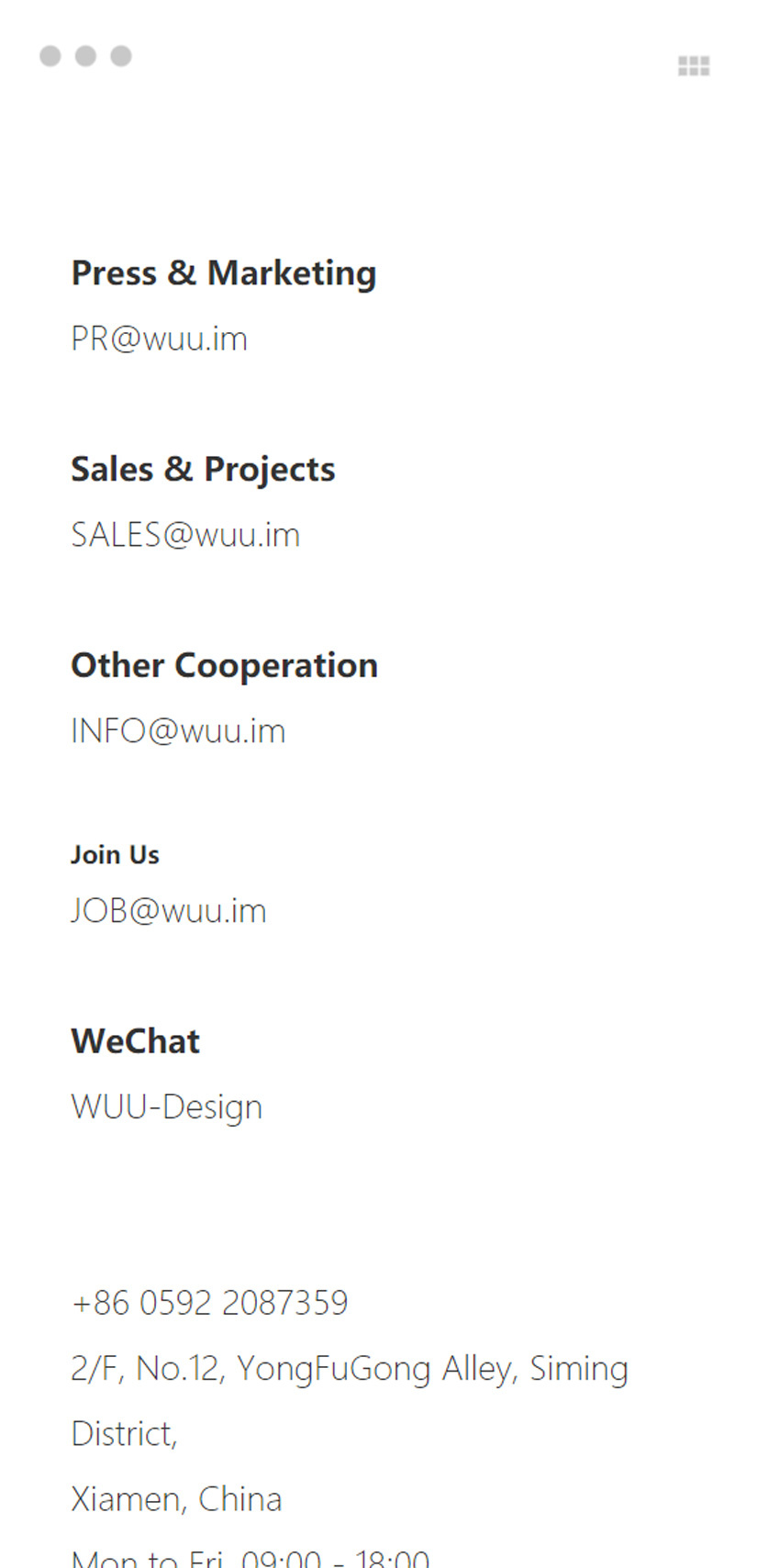Click the WUU-Design WeChat ID
This screenshot has width=757, height=1568.
pos(167,1107)
